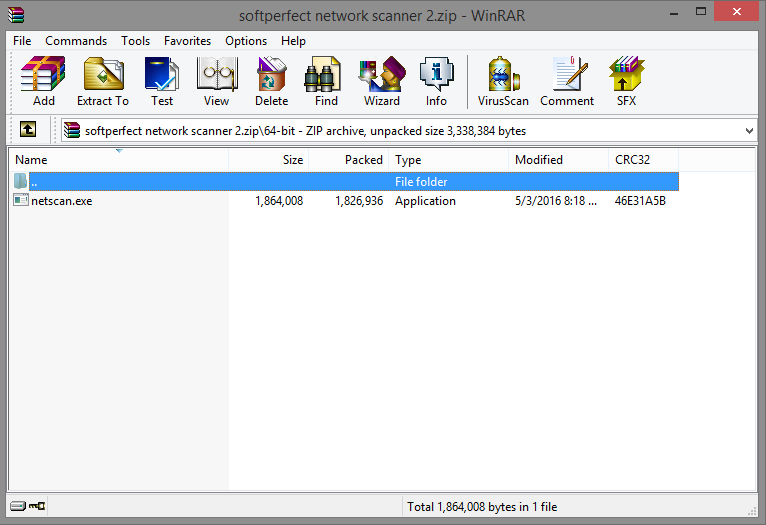
Task: Click the status bar total bytes text
Action: coord(482,507)
